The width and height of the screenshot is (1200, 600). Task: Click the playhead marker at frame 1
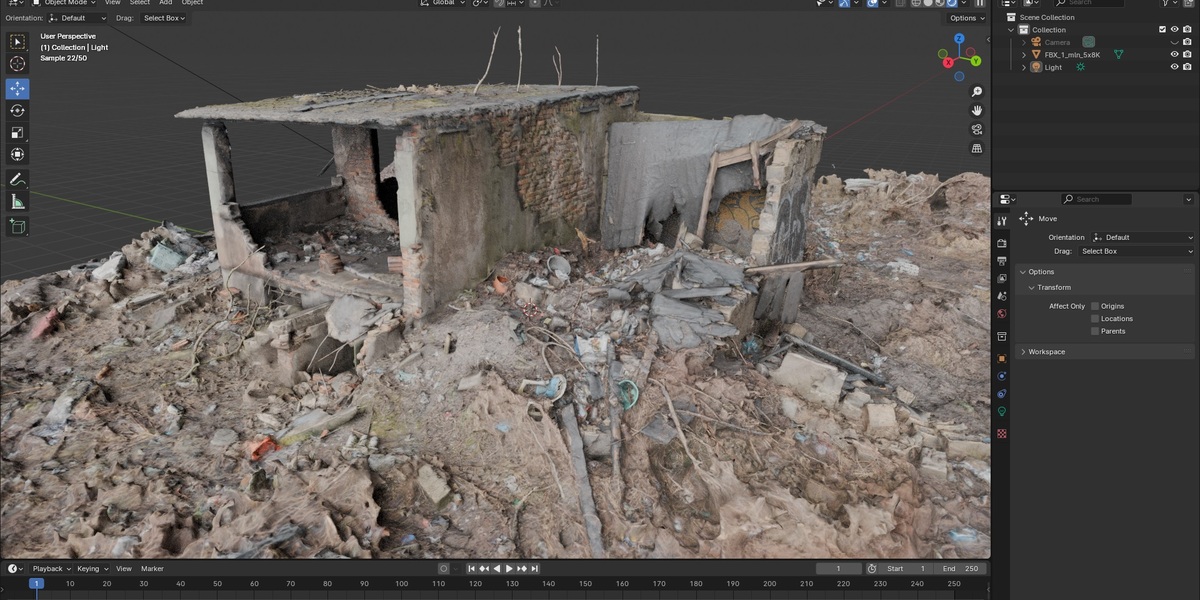point(36,583)
